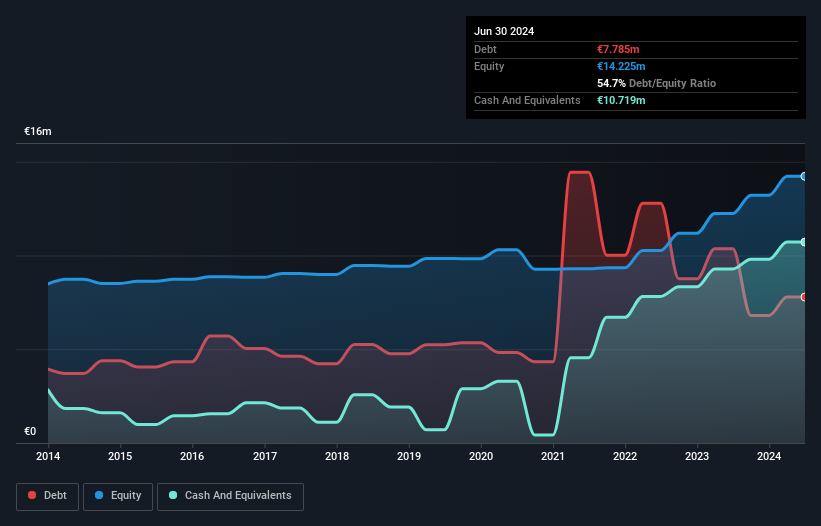This screenshot has width=821, height=526.
Task: Click the 2015 x-axis label
Action: 120,456
